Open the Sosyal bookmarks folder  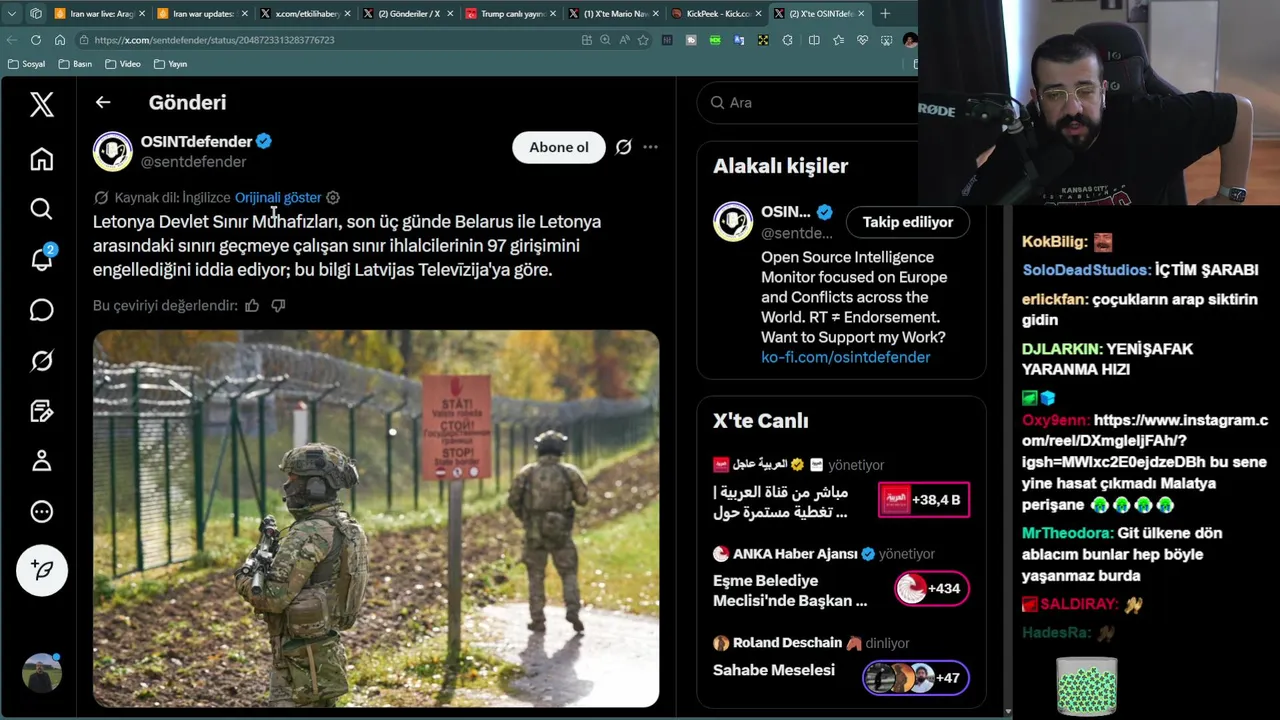tap(26, 64)
